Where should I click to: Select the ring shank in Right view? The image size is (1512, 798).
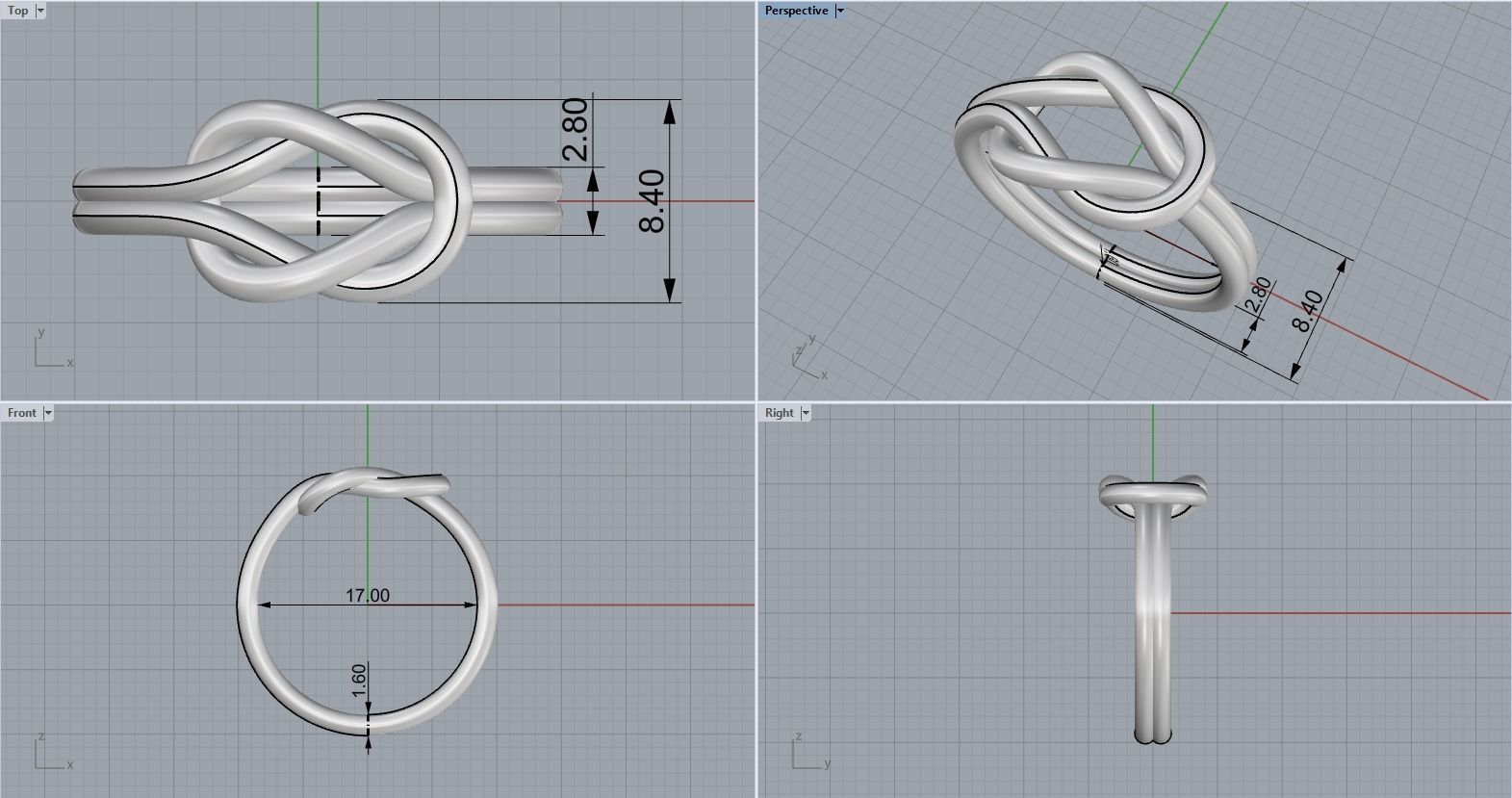[1153, 626]
